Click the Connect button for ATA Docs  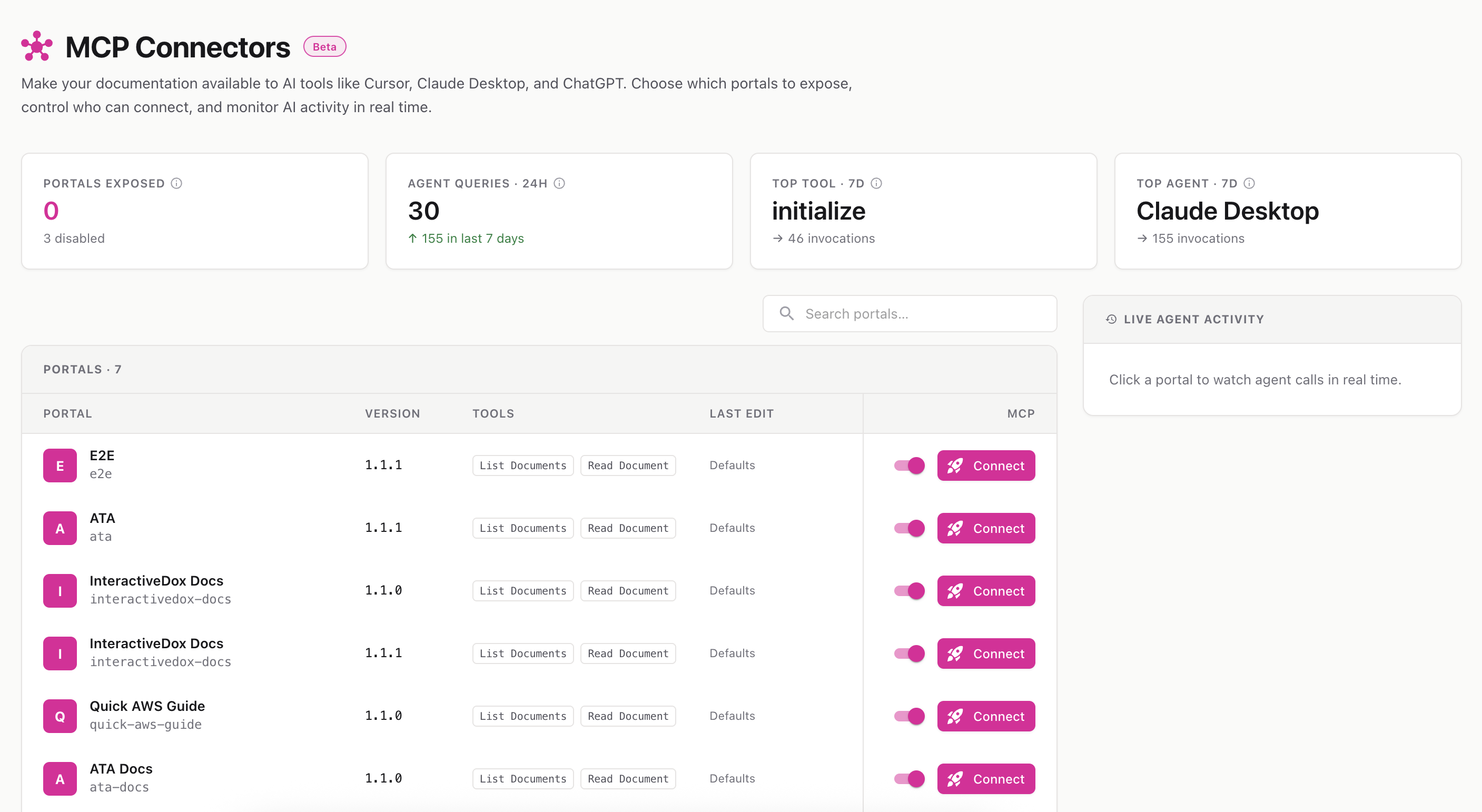coord(986,779)
